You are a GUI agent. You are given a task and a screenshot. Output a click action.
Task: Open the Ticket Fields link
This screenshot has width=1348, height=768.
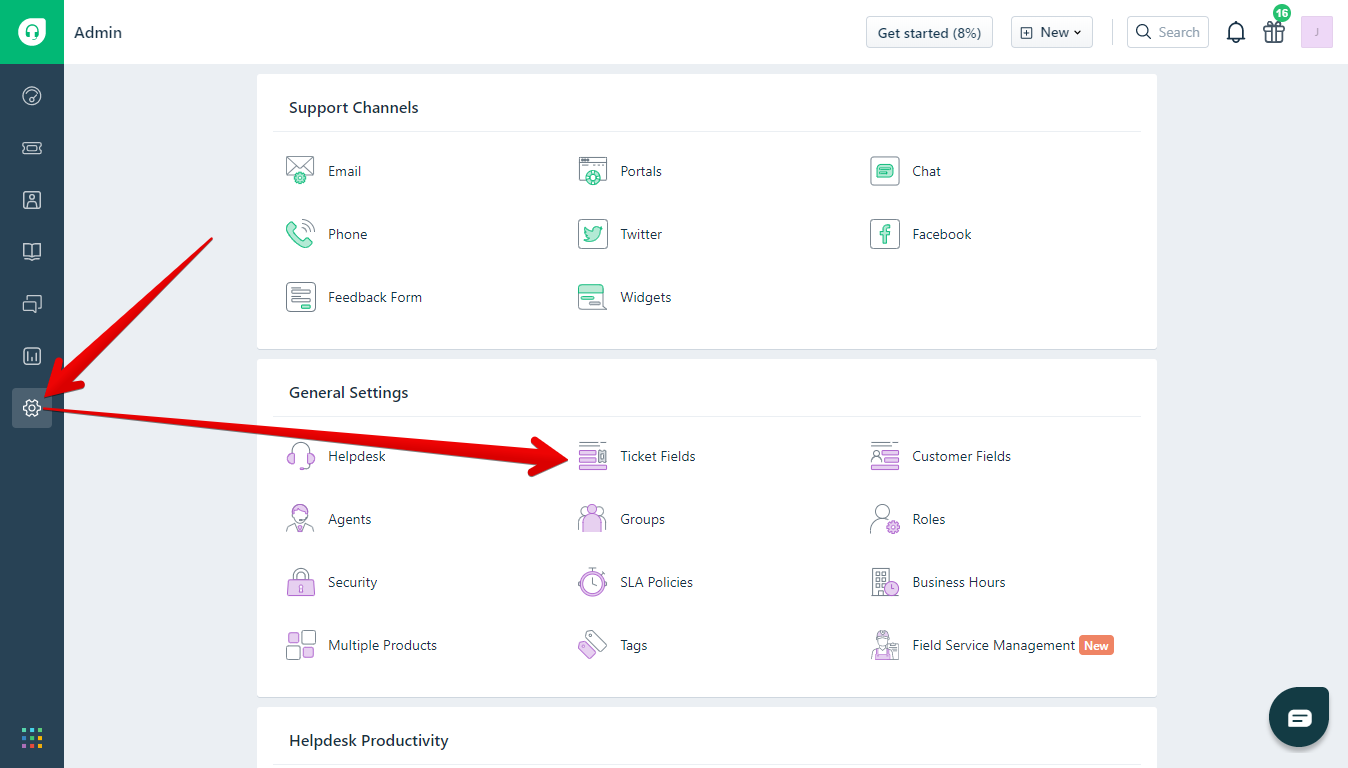click(658, 456)
